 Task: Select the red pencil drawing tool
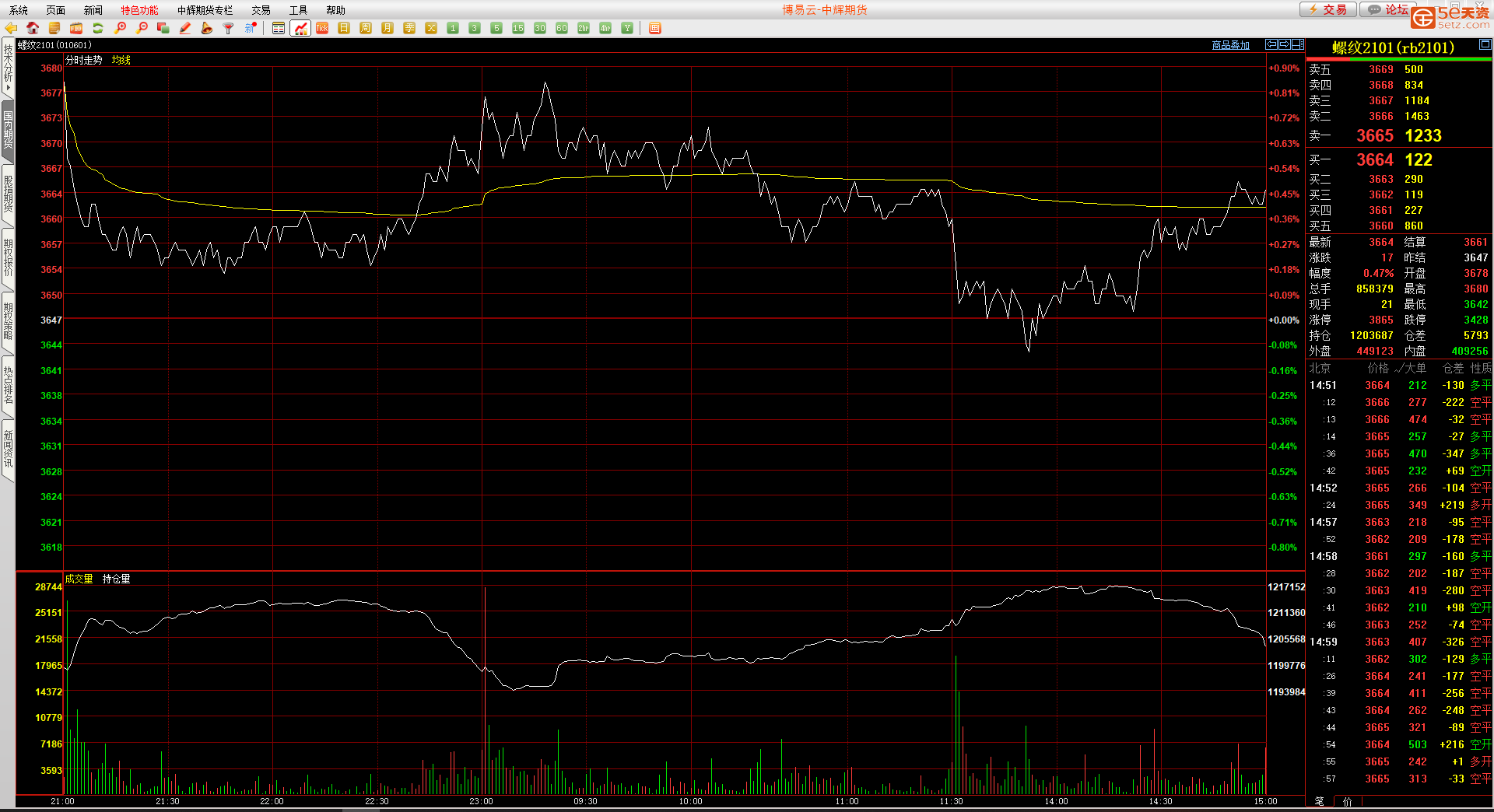(185, 28)
